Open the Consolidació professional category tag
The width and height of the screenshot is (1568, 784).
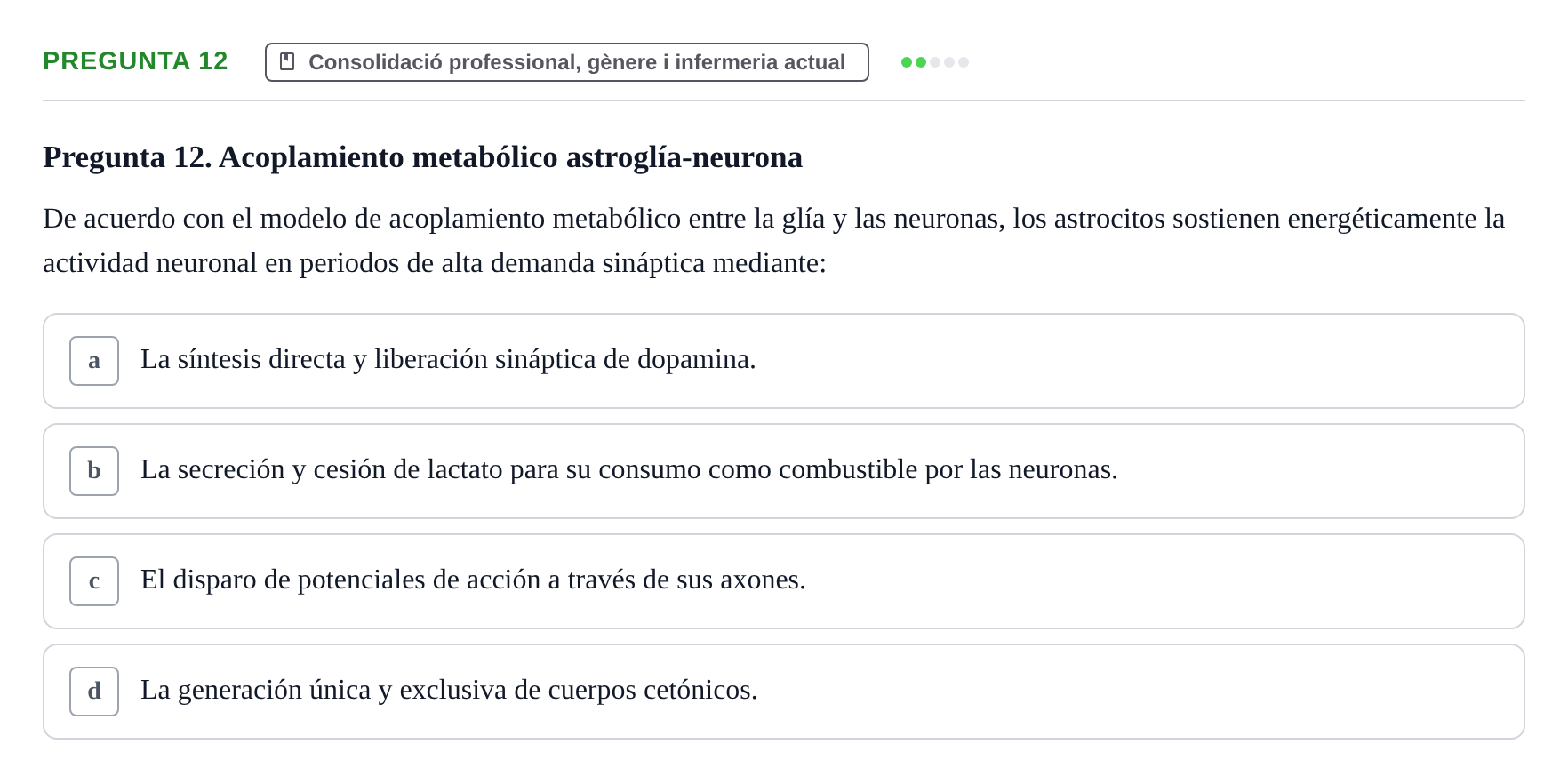click(x=567, y=62)
